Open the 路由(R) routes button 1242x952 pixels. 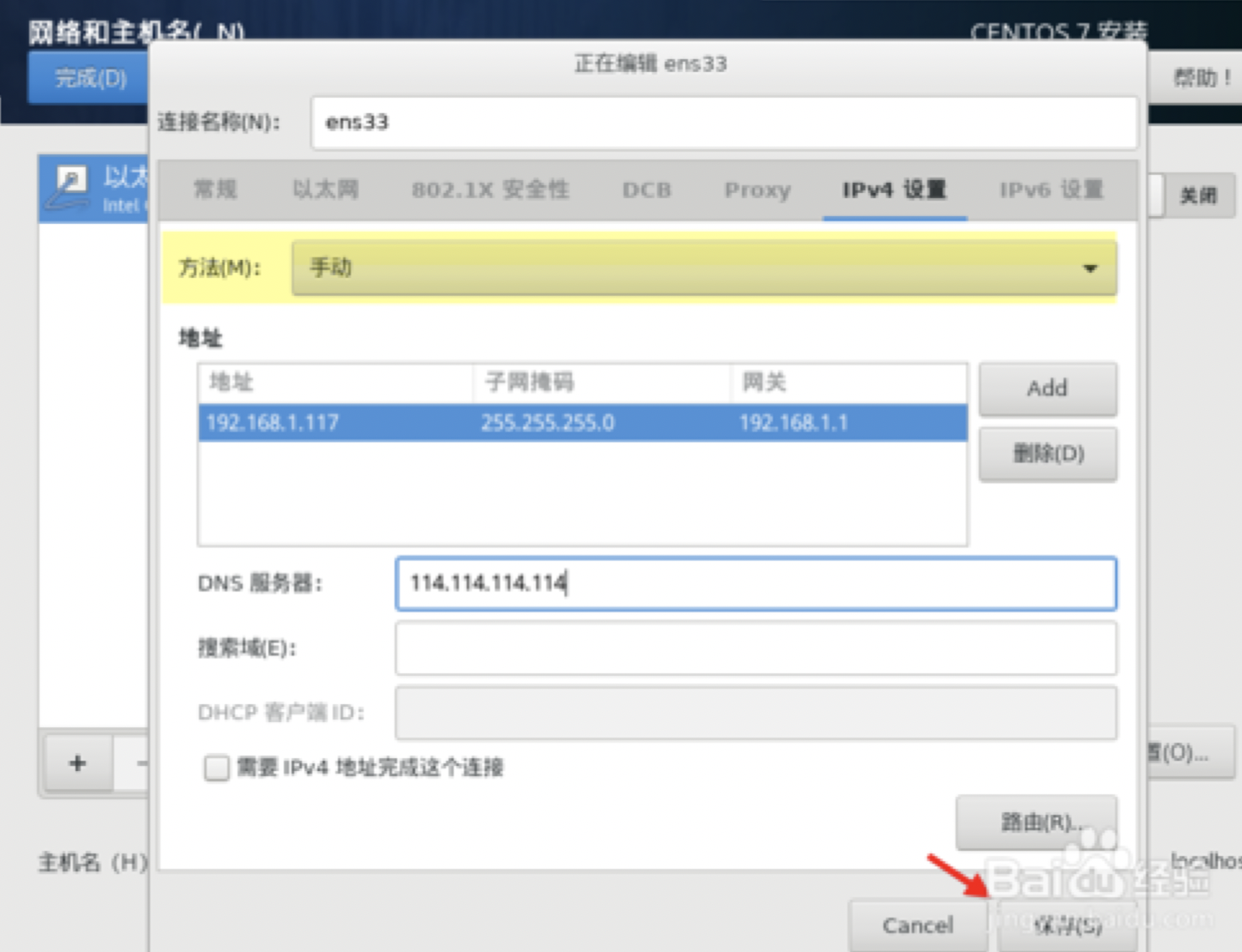tap(1036, 822)
